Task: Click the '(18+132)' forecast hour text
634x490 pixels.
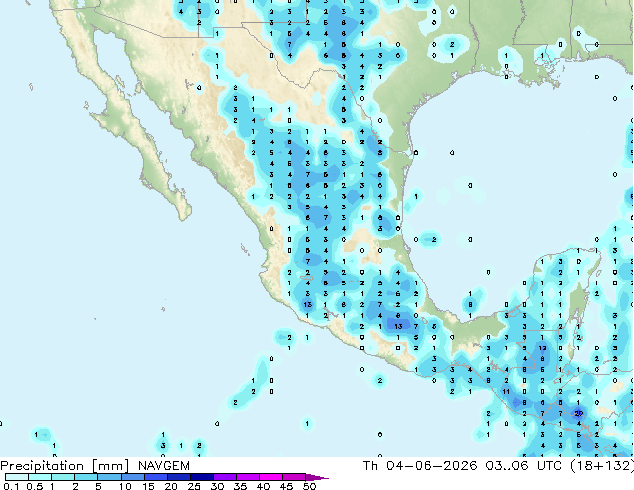Action: [x=602, y=465]
